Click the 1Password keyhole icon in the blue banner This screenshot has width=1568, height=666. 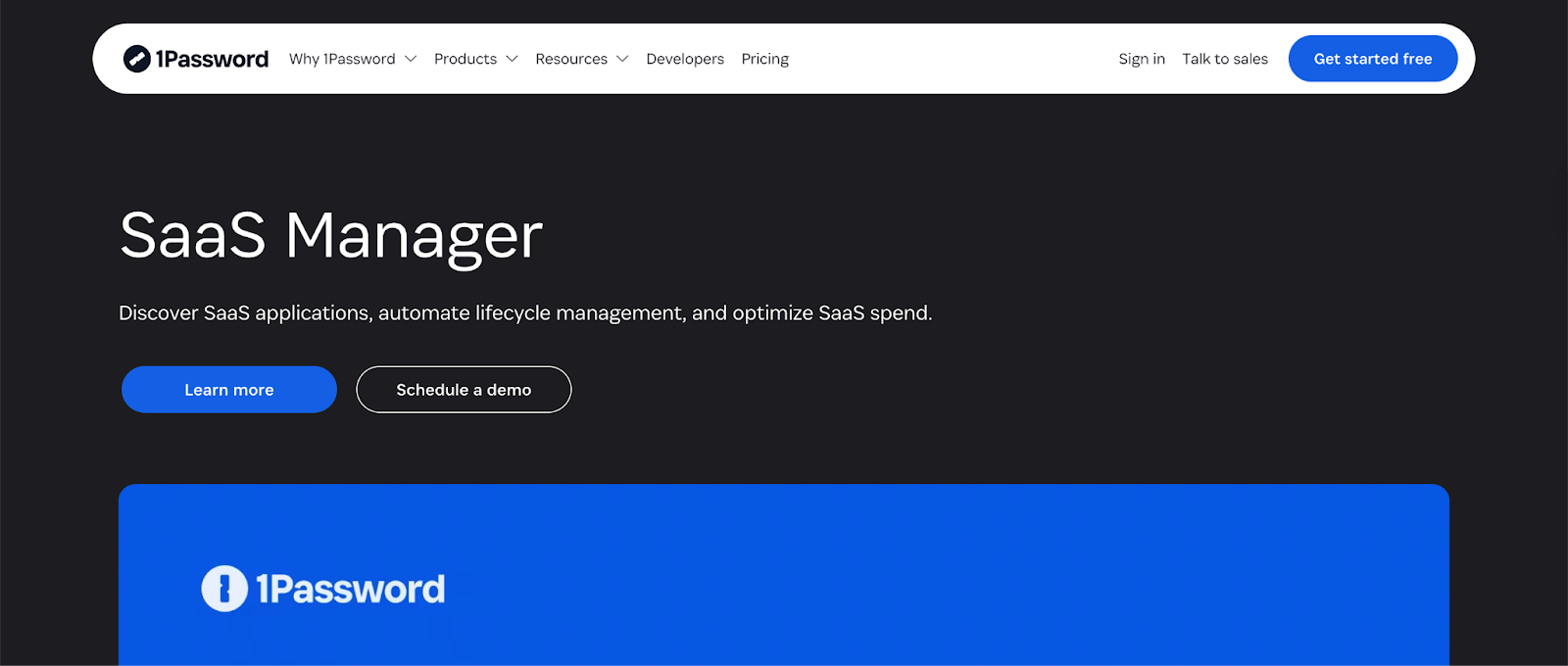[x=224, y=589]
